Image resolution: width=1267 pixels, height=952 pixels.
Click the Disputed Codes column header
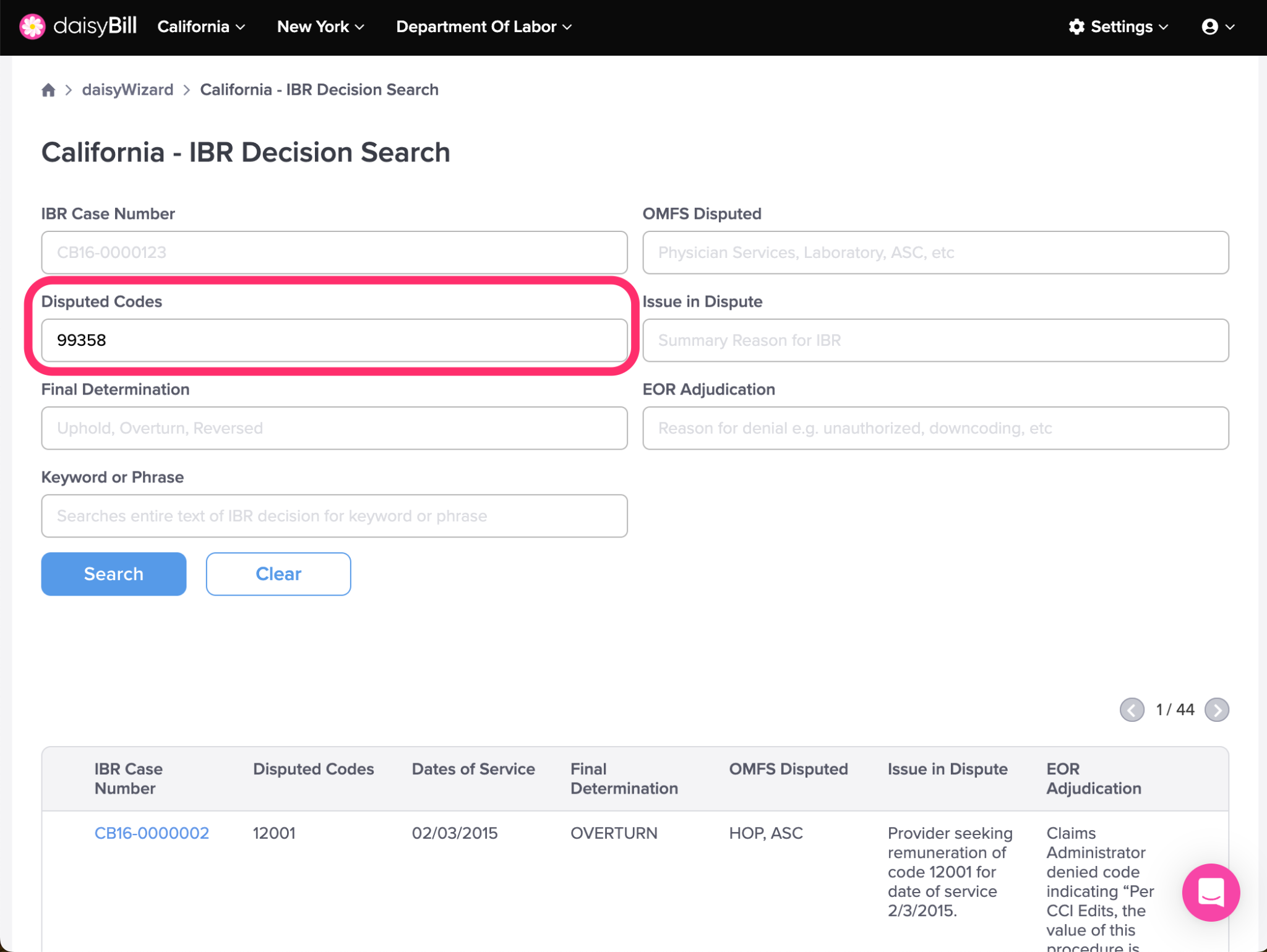click(314, 769)
